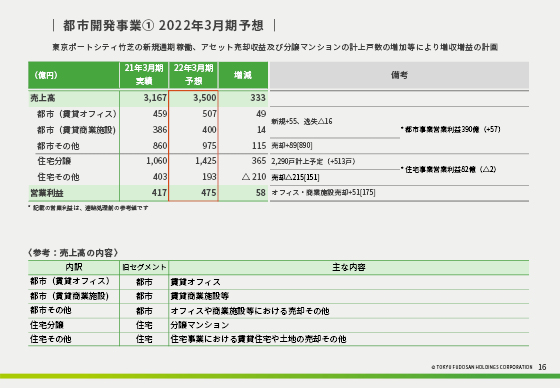Click the note '売却+89[890]'
Viewport: 560px width, 388px height.
click(292, 145)
